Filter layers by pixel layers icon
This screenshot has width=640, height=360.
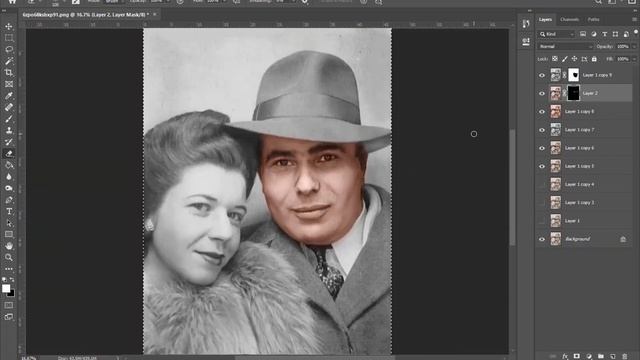tap(583, 34)
